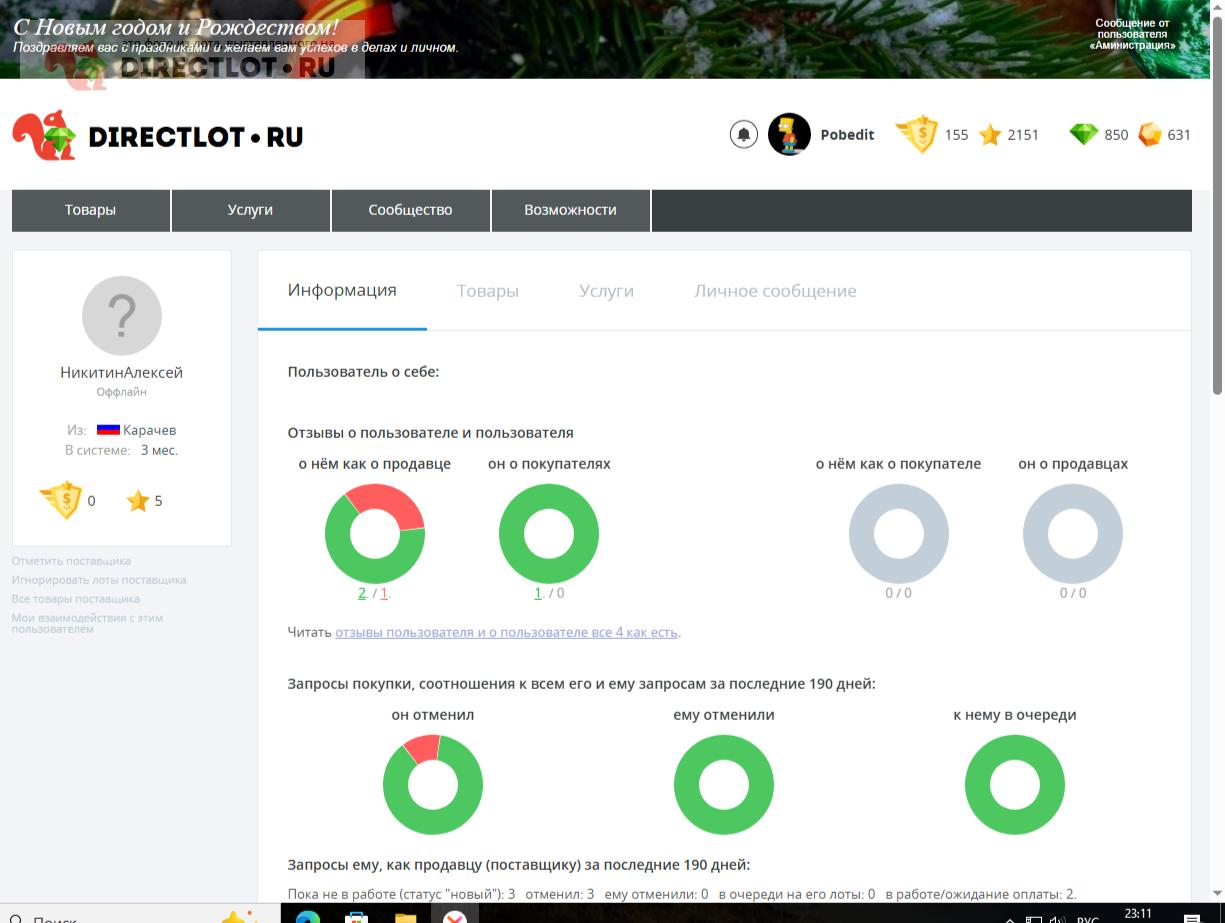Image resolution: width=1225 pixels, height=923 pixels.
Task: Click the red segment of the seller reviews chart
Action: pyautogui.click(x=392, y=505)
